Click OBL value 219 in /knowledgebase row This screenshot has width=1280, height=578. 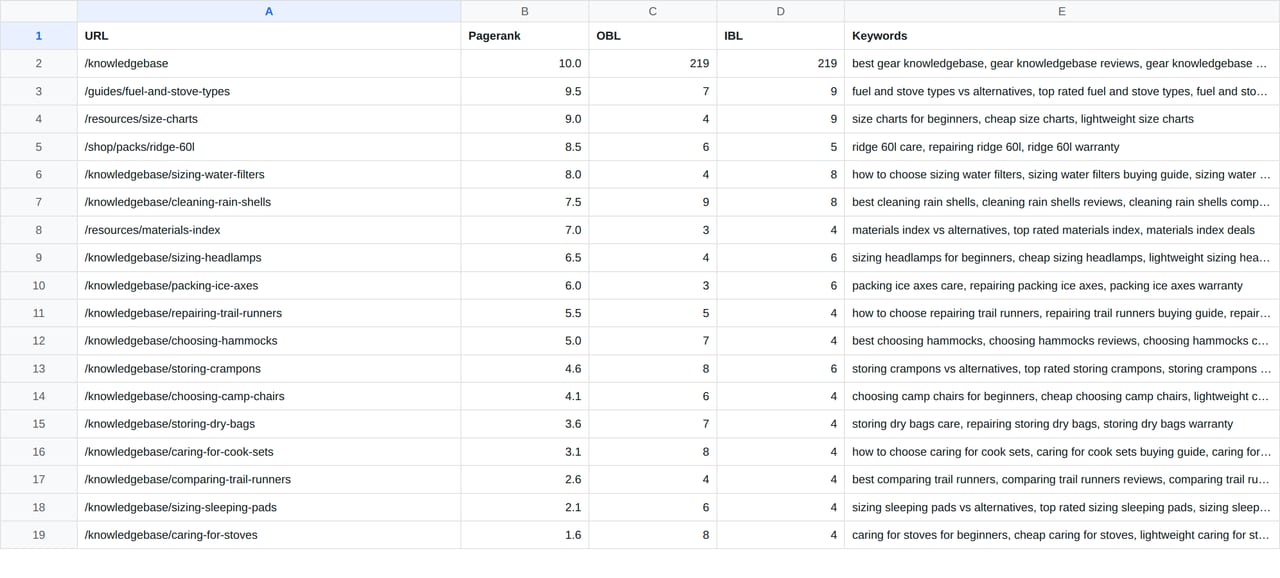[x=653, y=63]
